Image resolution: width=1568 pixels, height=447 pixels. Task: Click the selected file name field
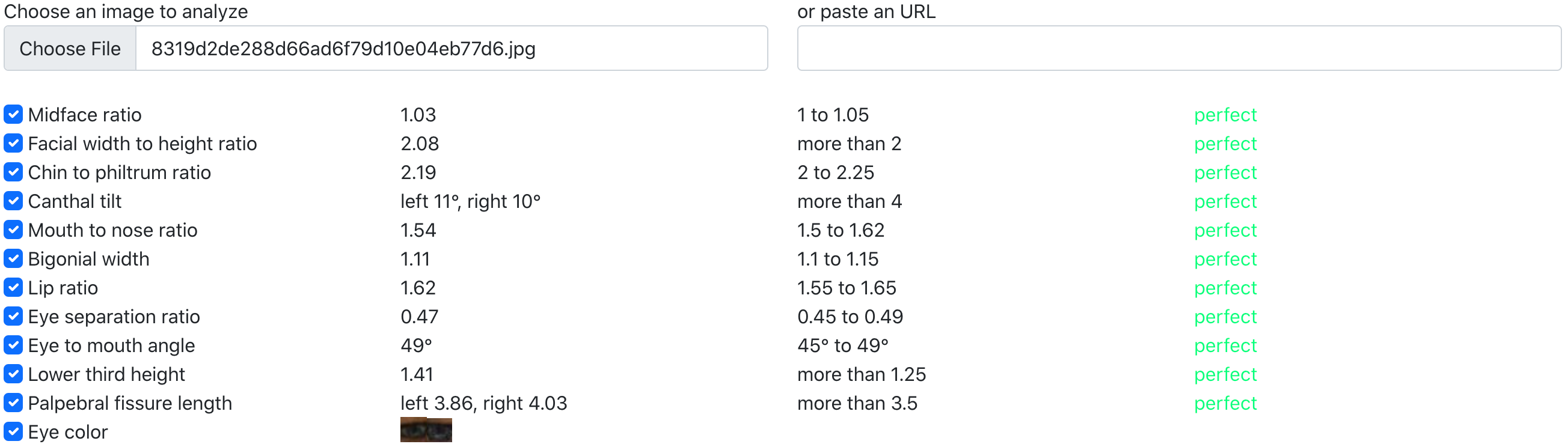pos(450,49)
